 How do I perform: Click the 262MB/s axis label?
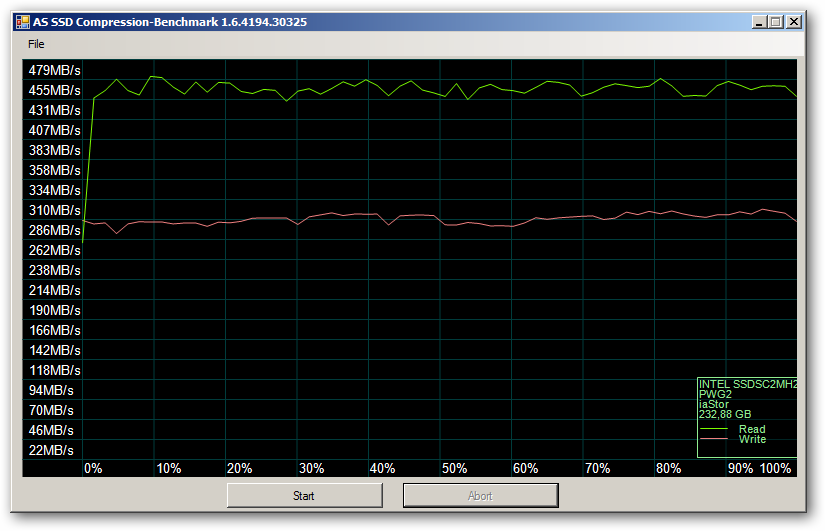click(x=55, y=251)
